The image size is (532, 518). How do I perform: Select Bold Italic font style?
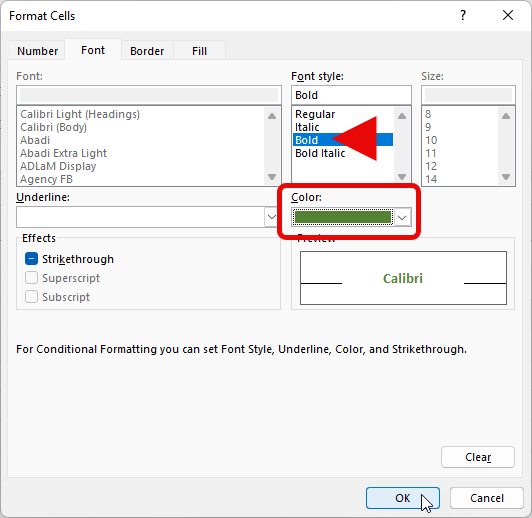point(320,153)
